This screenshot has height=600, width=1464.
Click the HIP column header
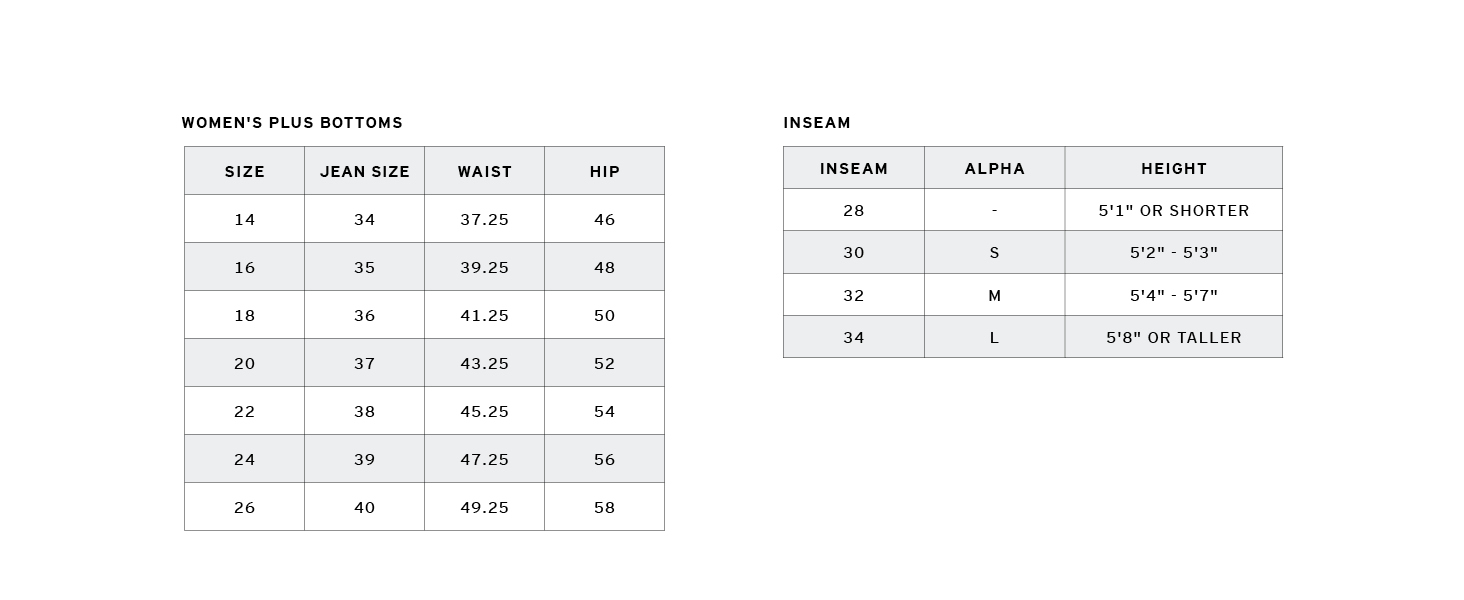[x=605, y=172]
